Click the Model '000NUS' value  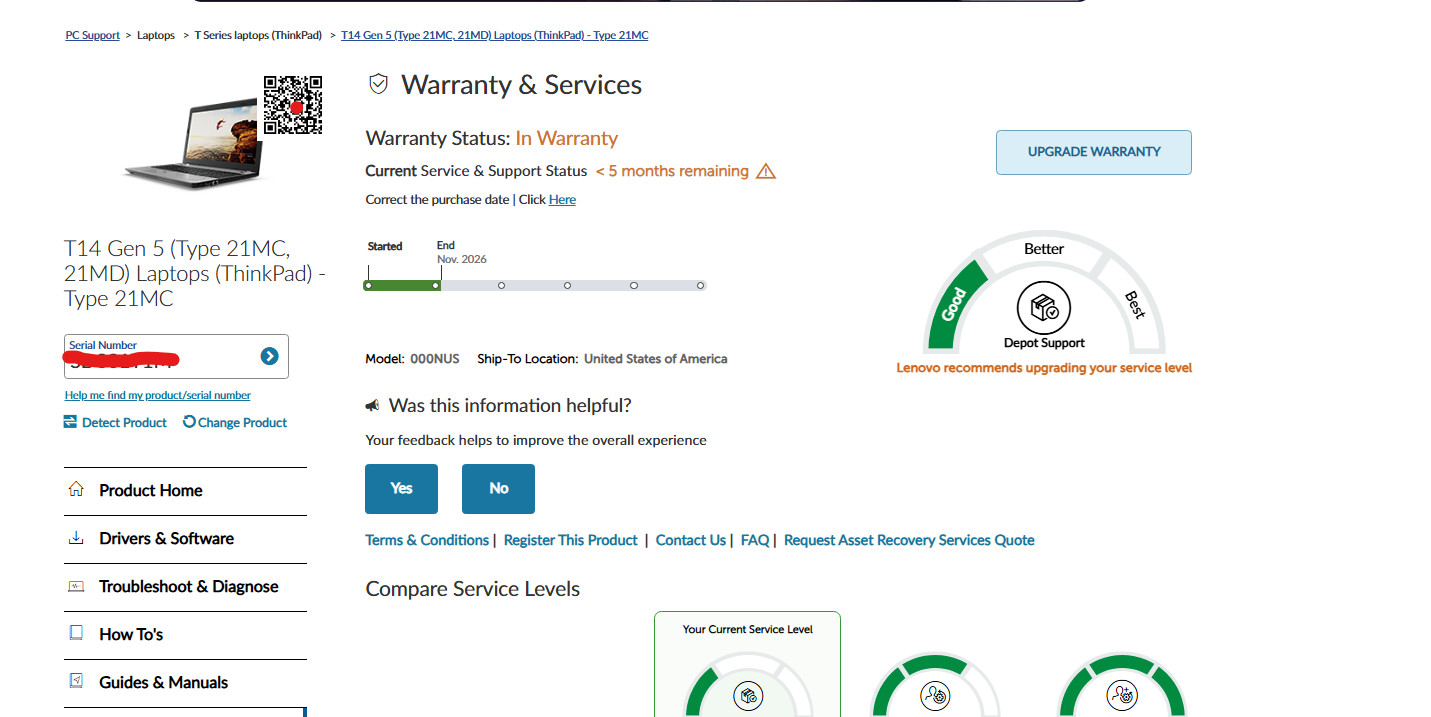pyautogui.click(x=435, y=359)
